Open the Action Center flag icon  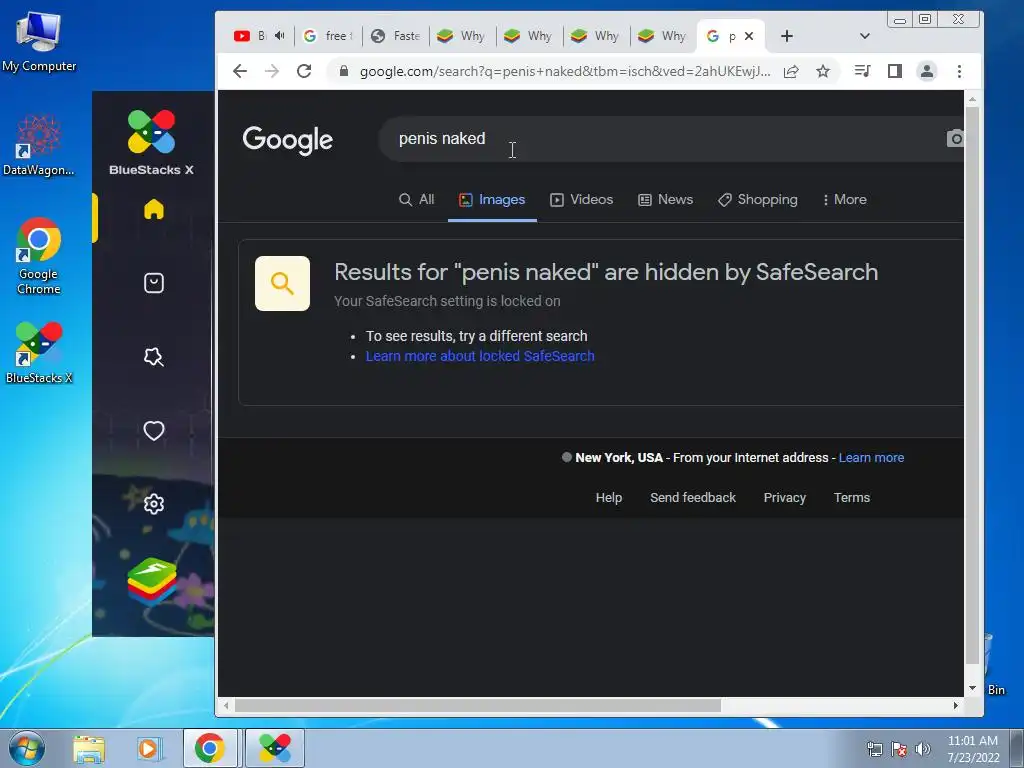[x=899, y=749]
